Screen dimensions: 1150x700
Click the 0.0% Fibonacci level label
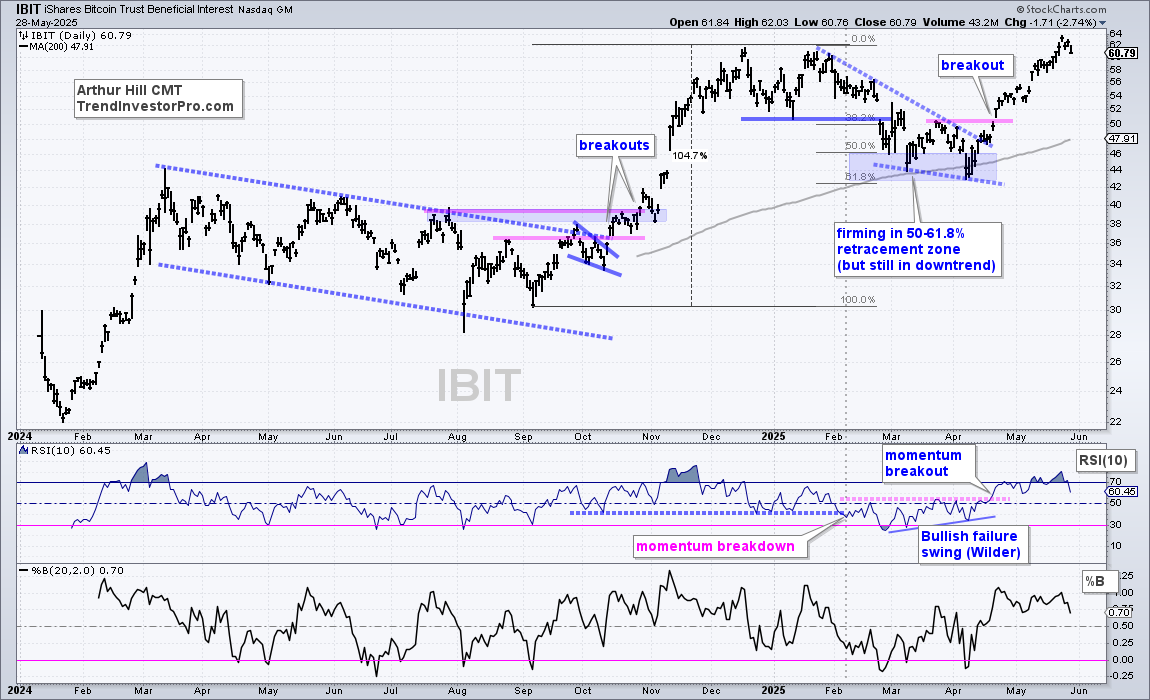(x=862, y=39)
